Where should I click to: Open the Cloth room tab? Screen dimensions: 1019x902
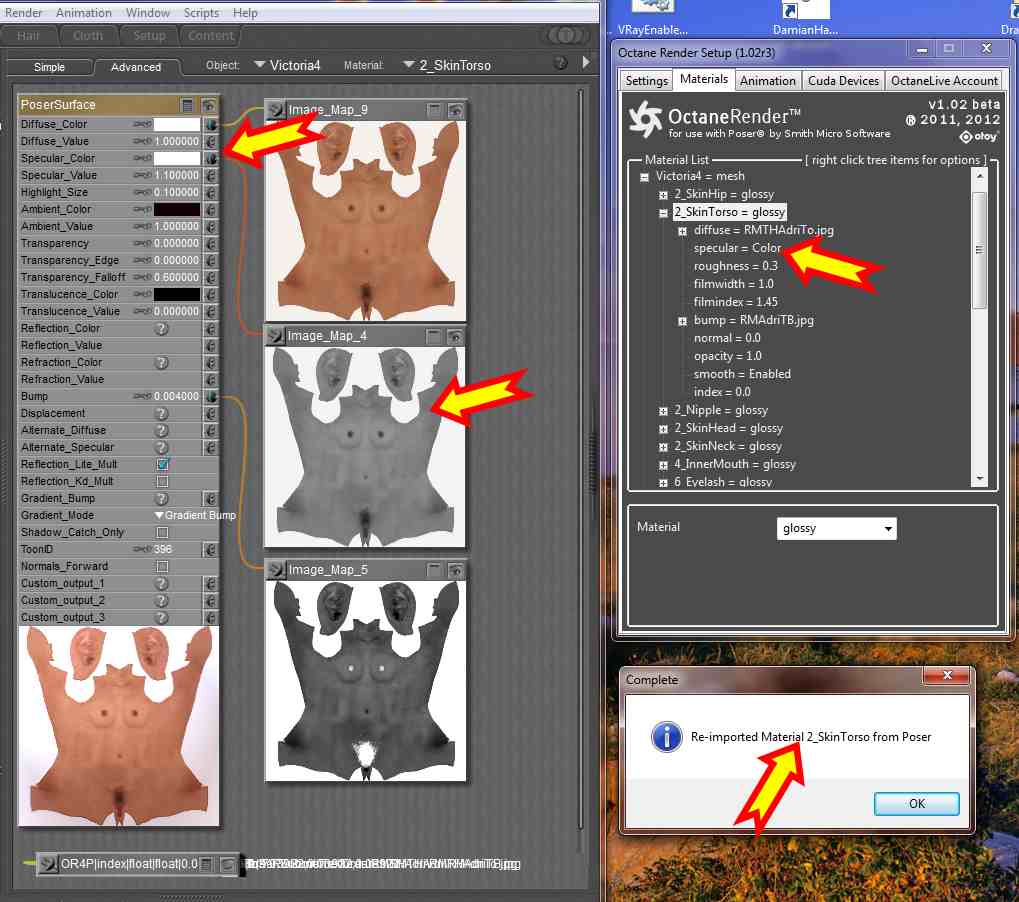tap(88, 36)
